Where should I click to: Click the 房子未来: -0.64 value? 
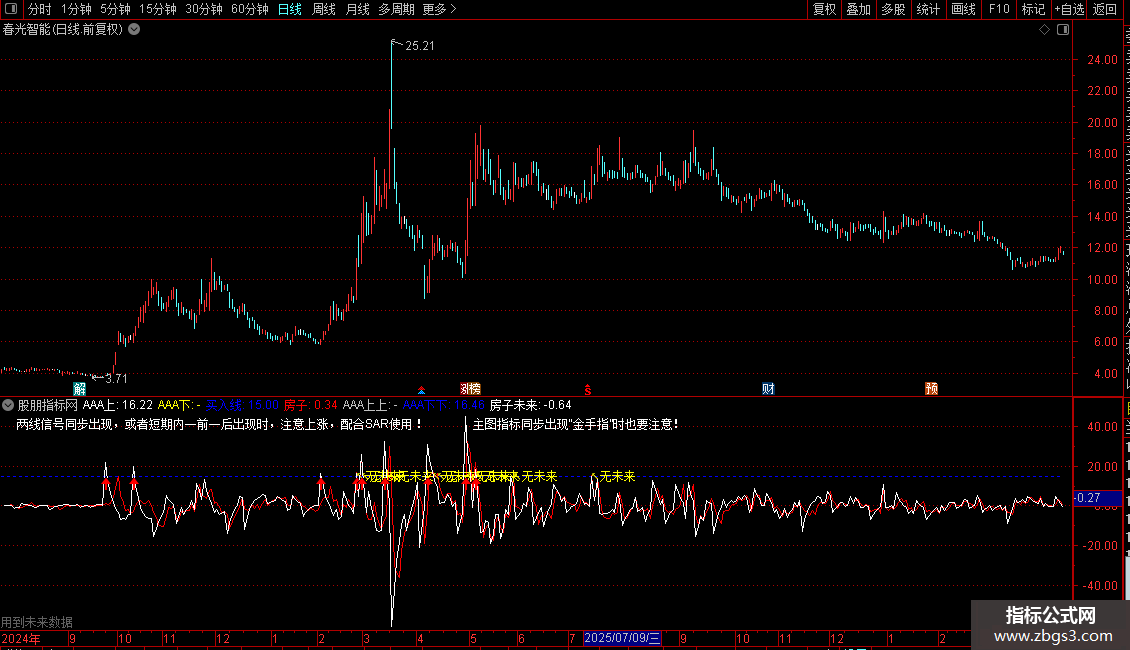530,406
